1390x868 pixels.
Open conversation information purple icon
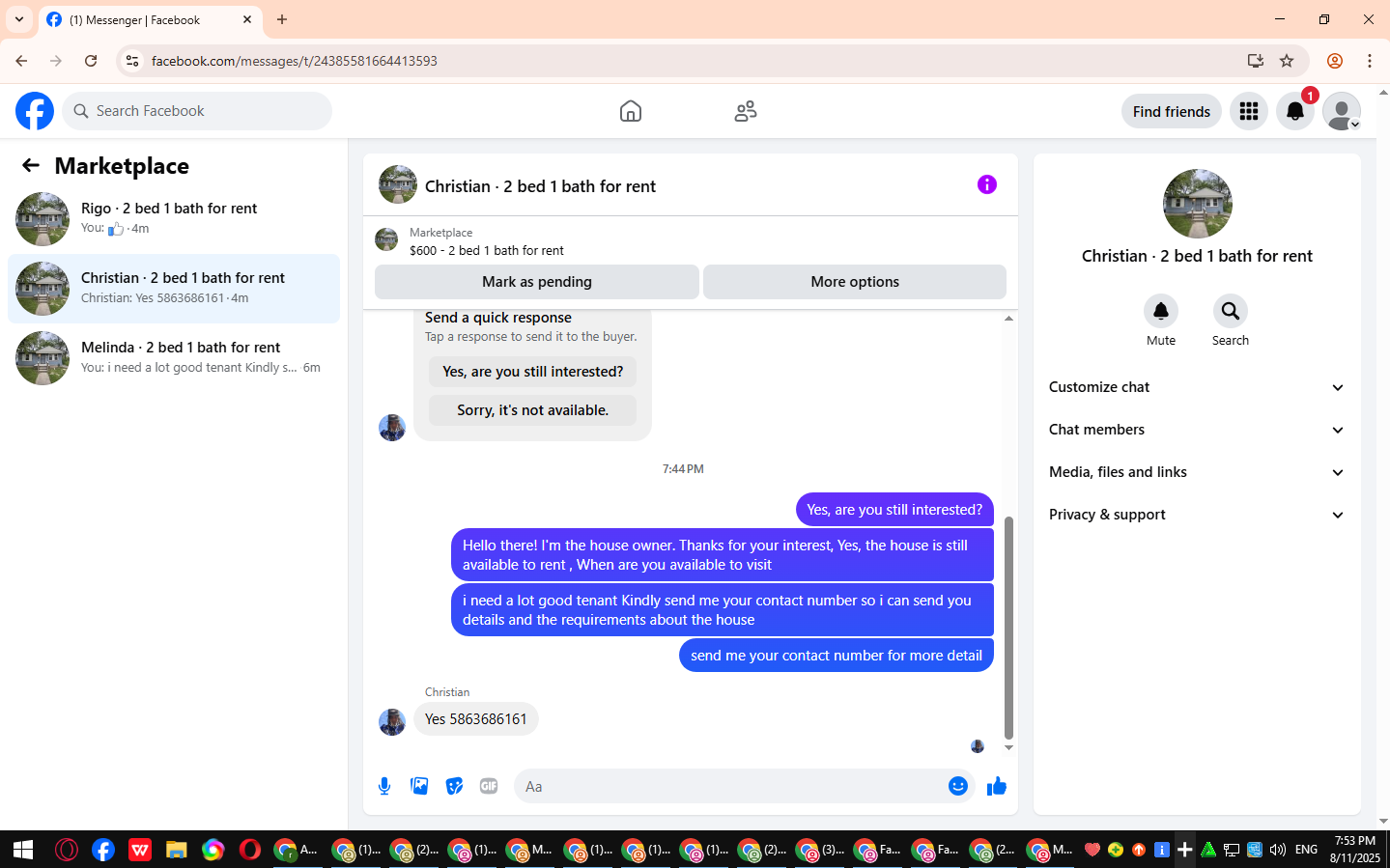[x=986, y=184]
